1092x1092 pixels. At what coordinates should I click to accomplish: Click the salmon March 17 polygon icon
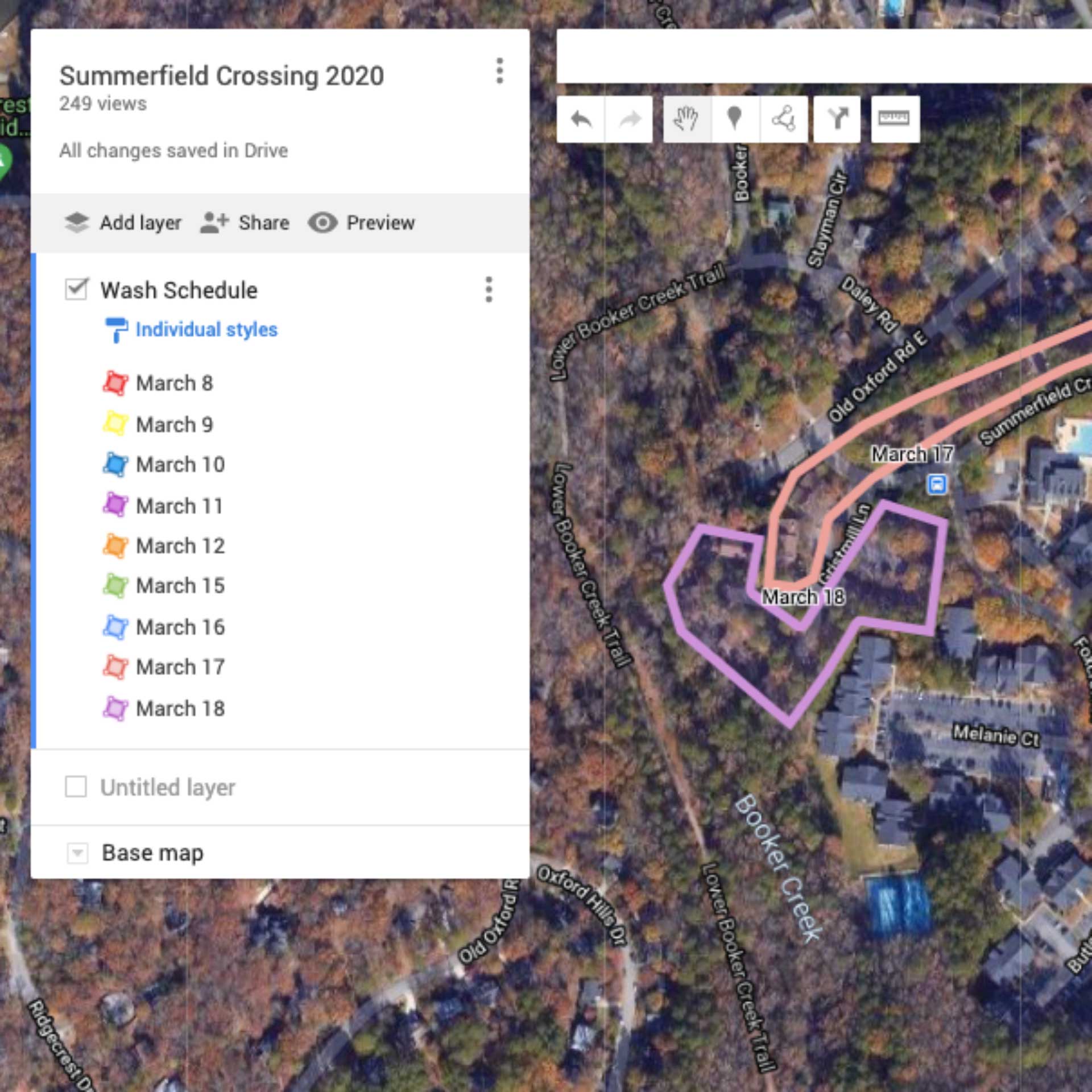click(x=115, y=667)
